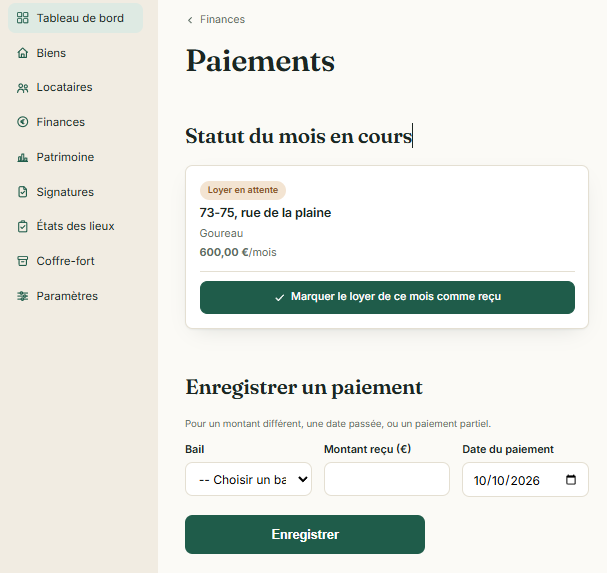The height and width of the screenshot is (573, 607).
Task: Return to Finances via breadcrumb link
Action: click(222, 19)
